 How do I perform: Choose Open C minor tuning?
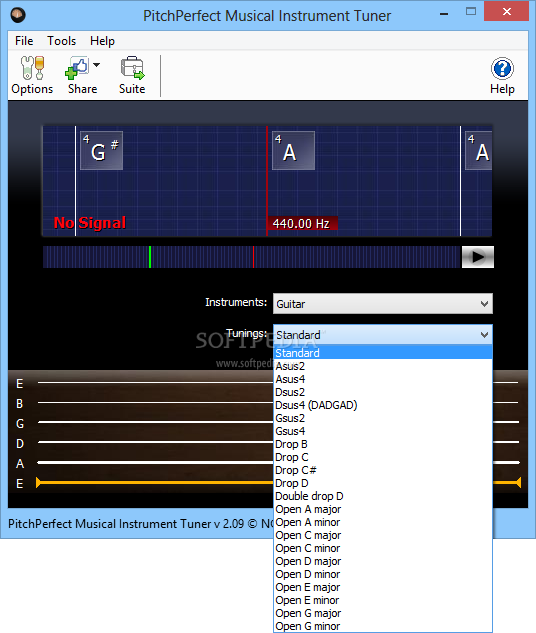point(383,548)
